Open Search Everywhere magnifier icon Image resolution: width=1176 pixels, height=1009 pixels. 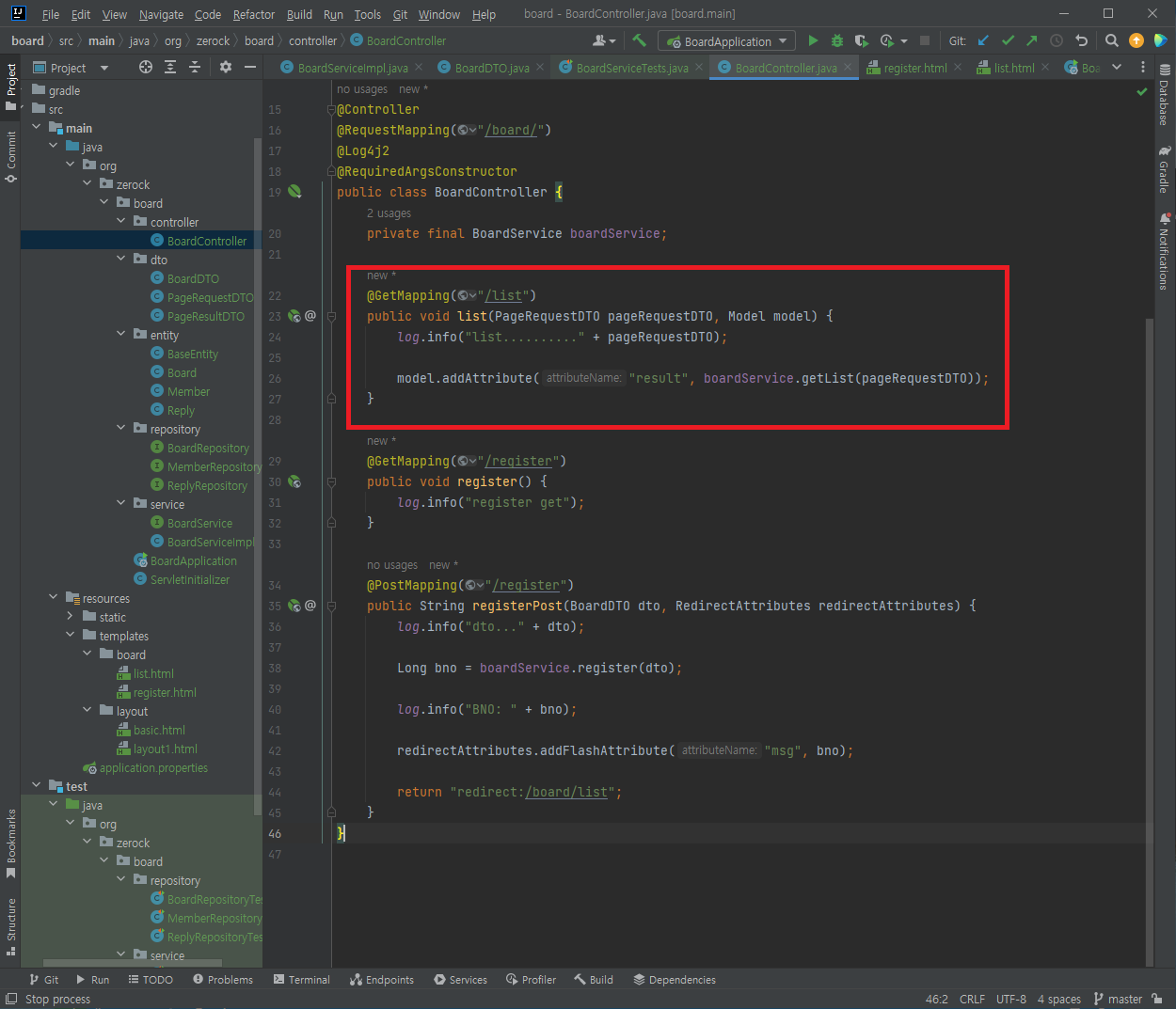[1112, 40]
